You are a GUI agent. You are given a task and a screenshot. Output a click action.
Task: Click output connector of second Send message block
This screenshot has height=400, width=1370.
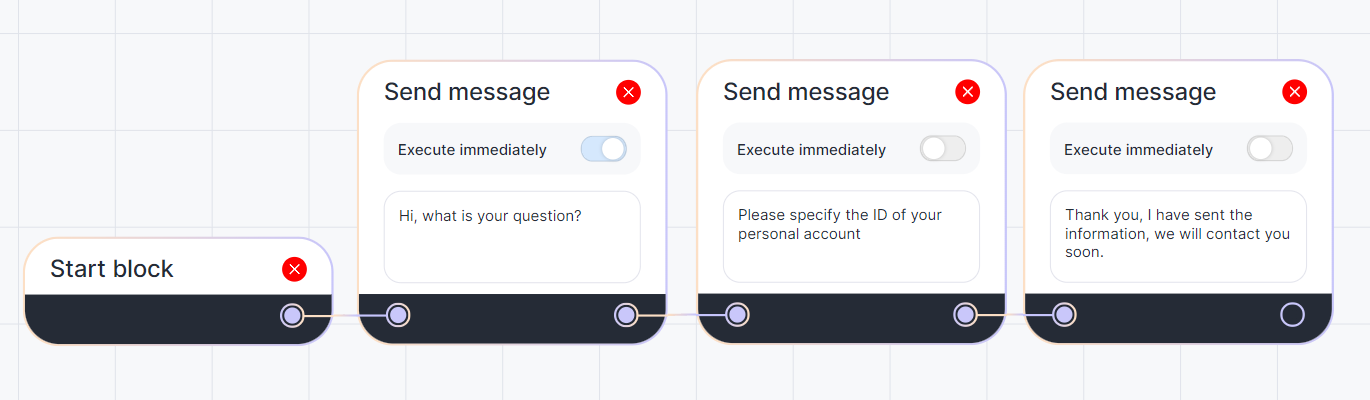(965, 316)
